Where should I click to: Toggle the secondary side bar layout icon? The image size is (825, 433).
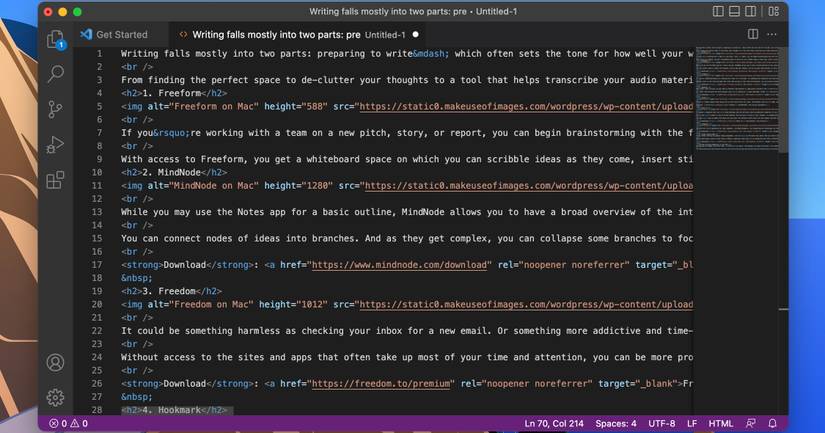pyautogui.click(x=750, y=11)
